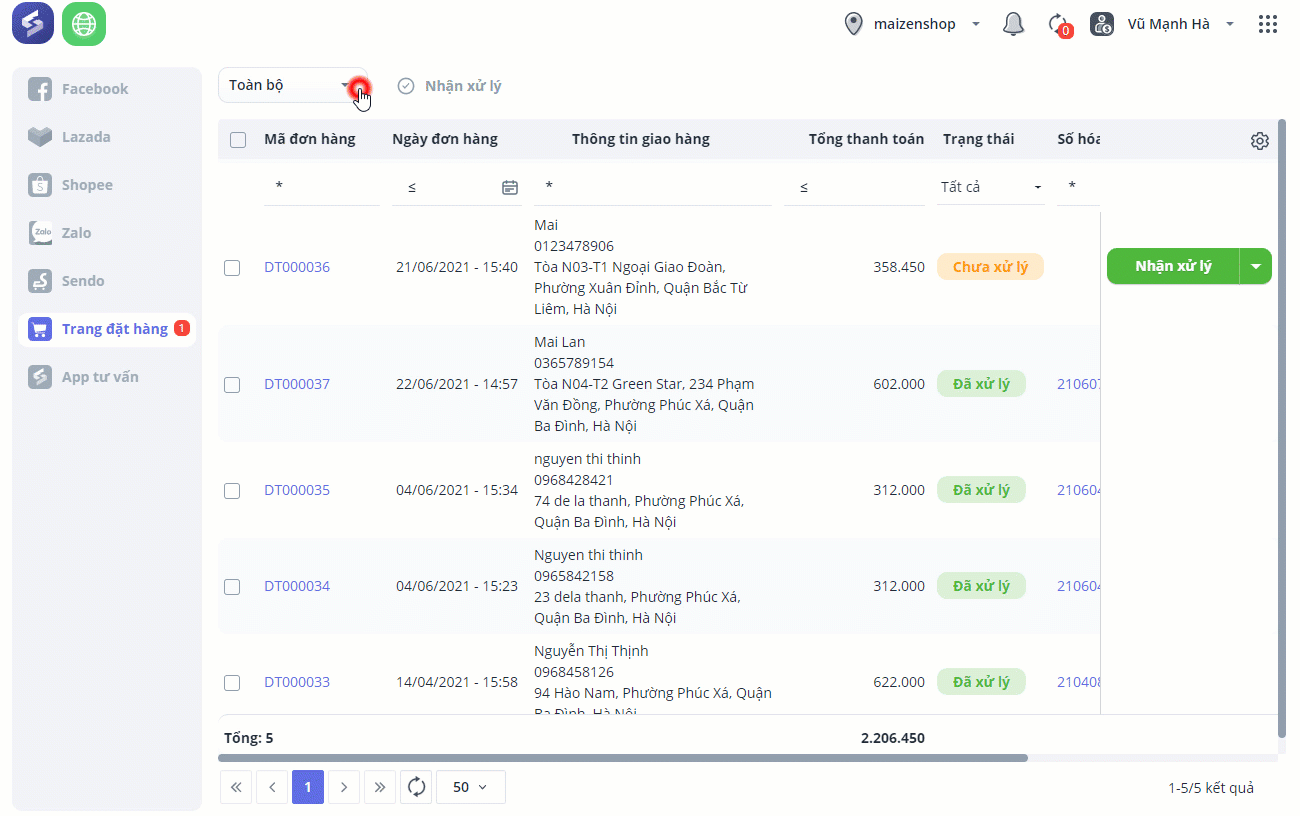The height and width of the screenshot is (816, 1300).
Task: Click the green globe icon
Action: coord(84,24)
